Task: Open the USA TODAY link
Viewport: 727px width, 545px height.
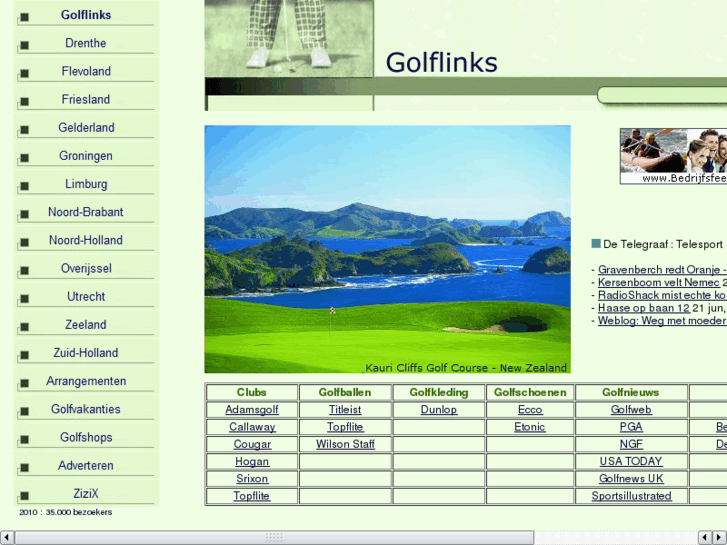Action: [x=631, y=462]
